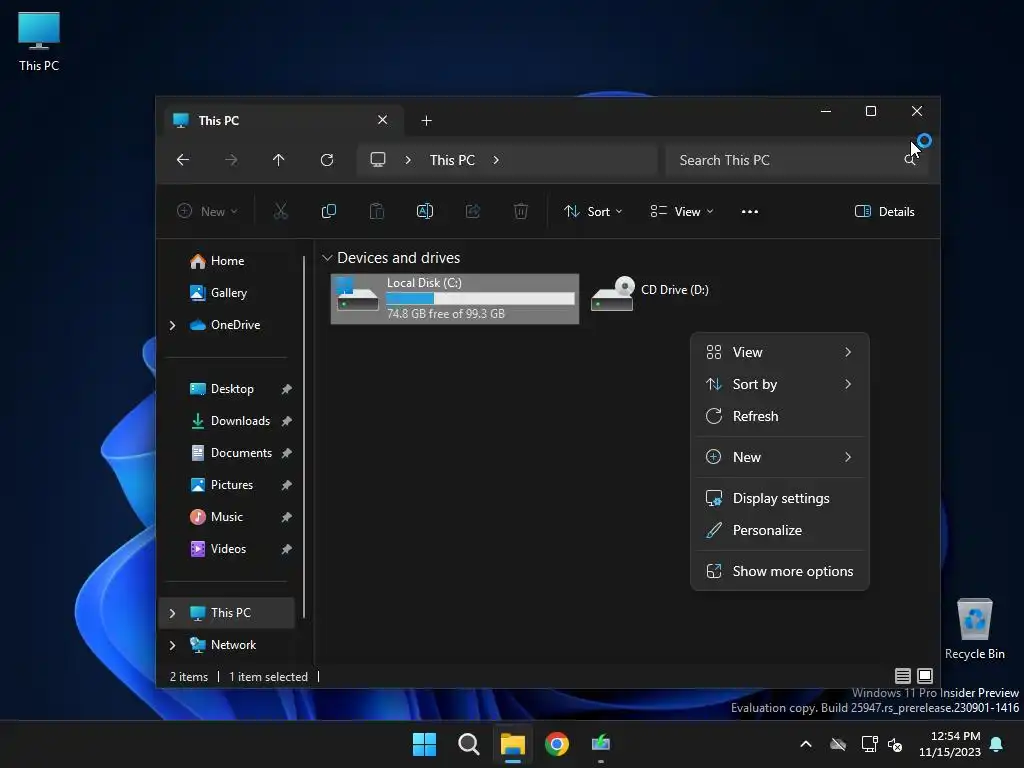Open the New submenu in the context menu
This screenshot has height=768, width=1024.
click(779, 457)
